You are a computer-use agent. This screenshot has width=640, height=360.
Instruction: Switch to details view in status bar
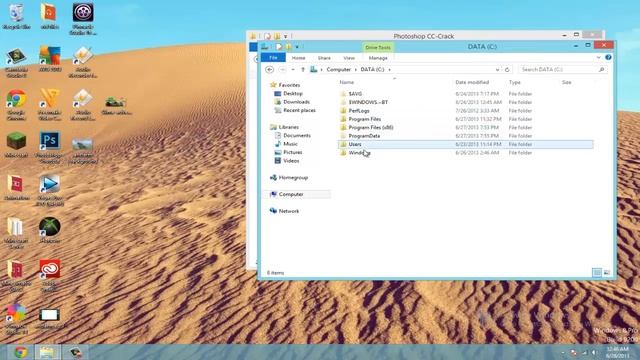pos(597,272)
